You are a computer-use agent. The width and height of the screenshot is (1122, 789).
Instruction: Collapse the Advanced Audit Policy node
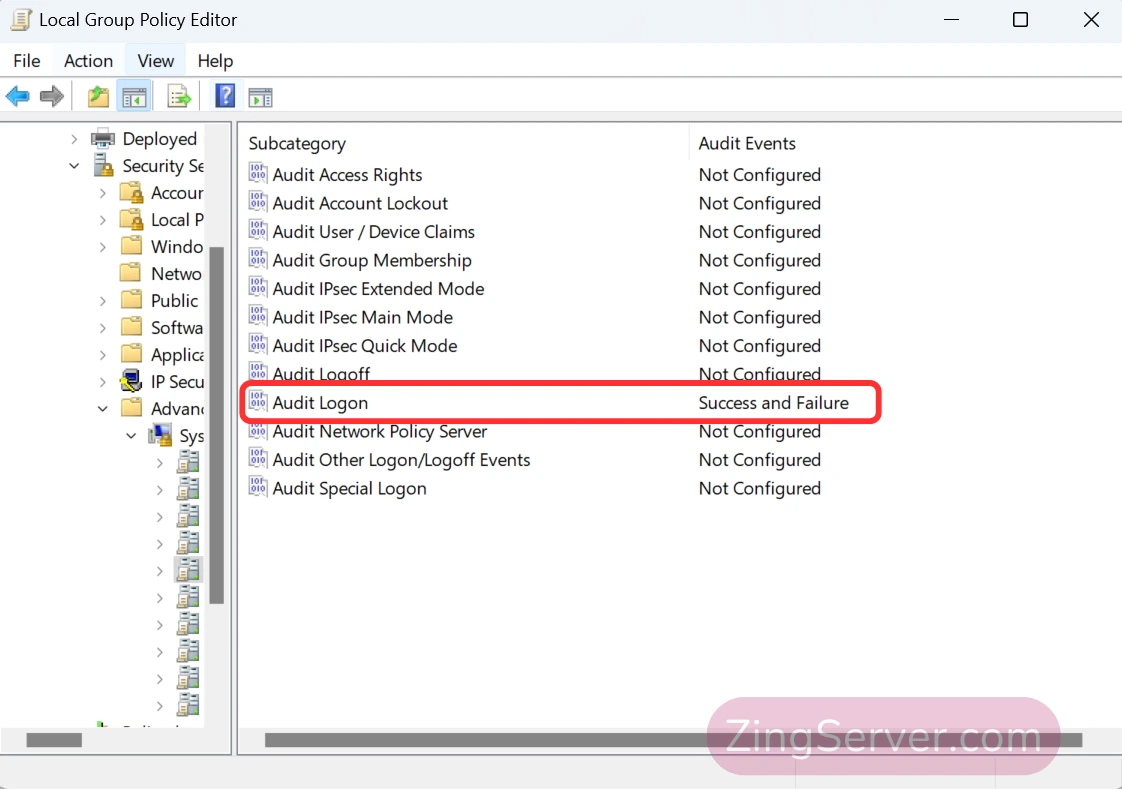[103, 408]
